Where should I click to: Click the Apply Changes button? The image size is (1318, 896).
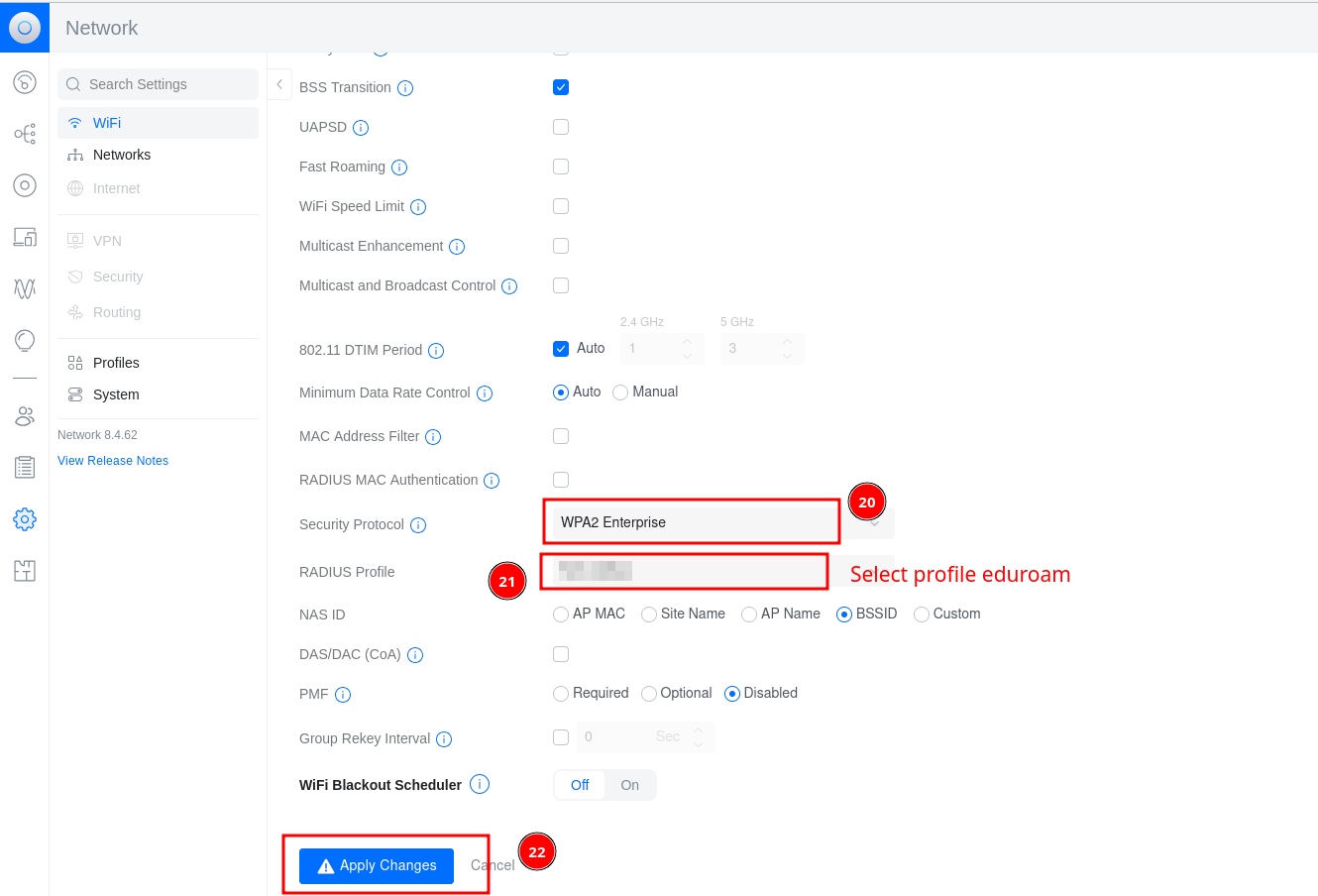377,865
